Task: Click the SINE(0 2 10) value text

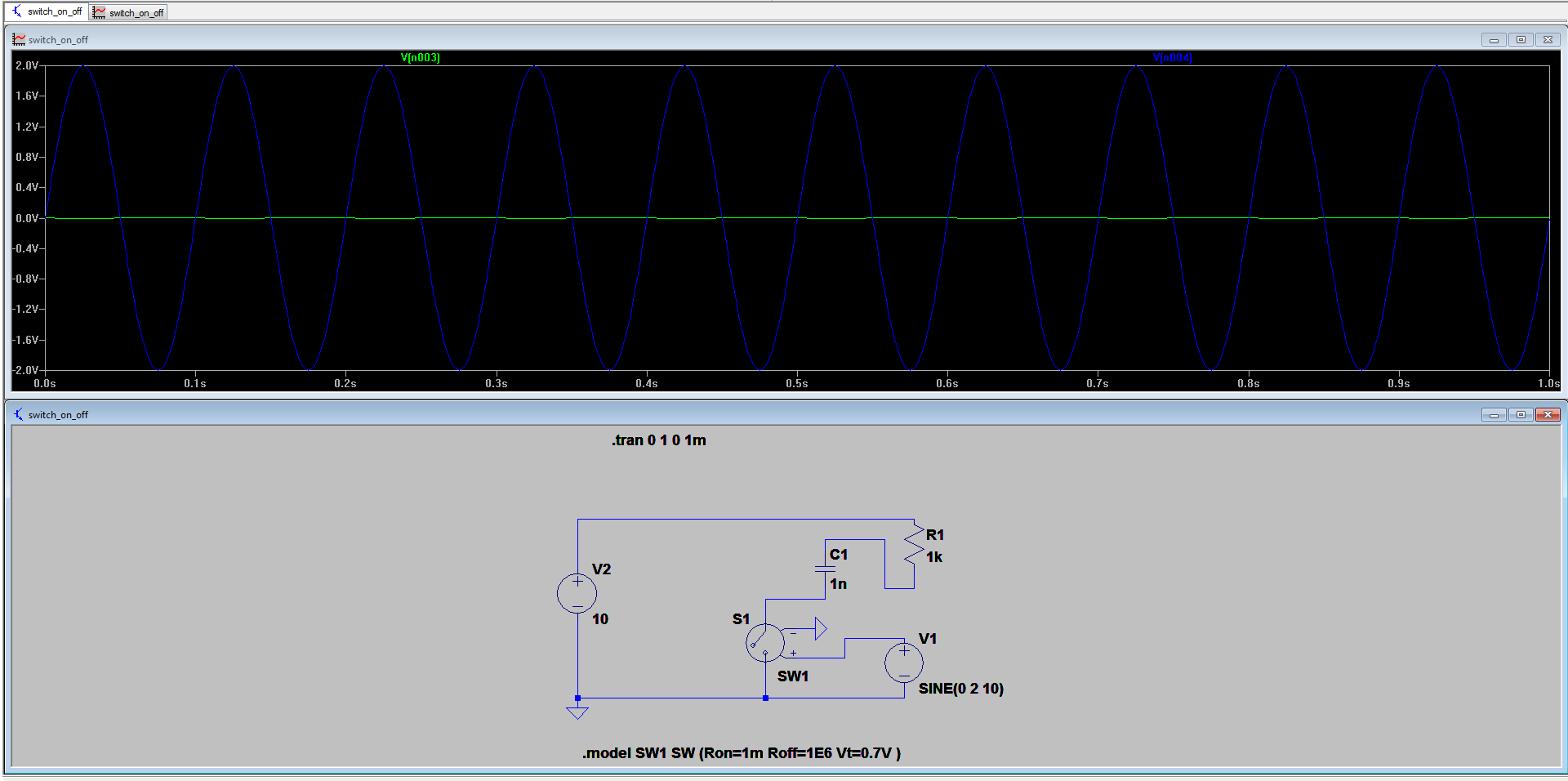Action: click(960, 689)
